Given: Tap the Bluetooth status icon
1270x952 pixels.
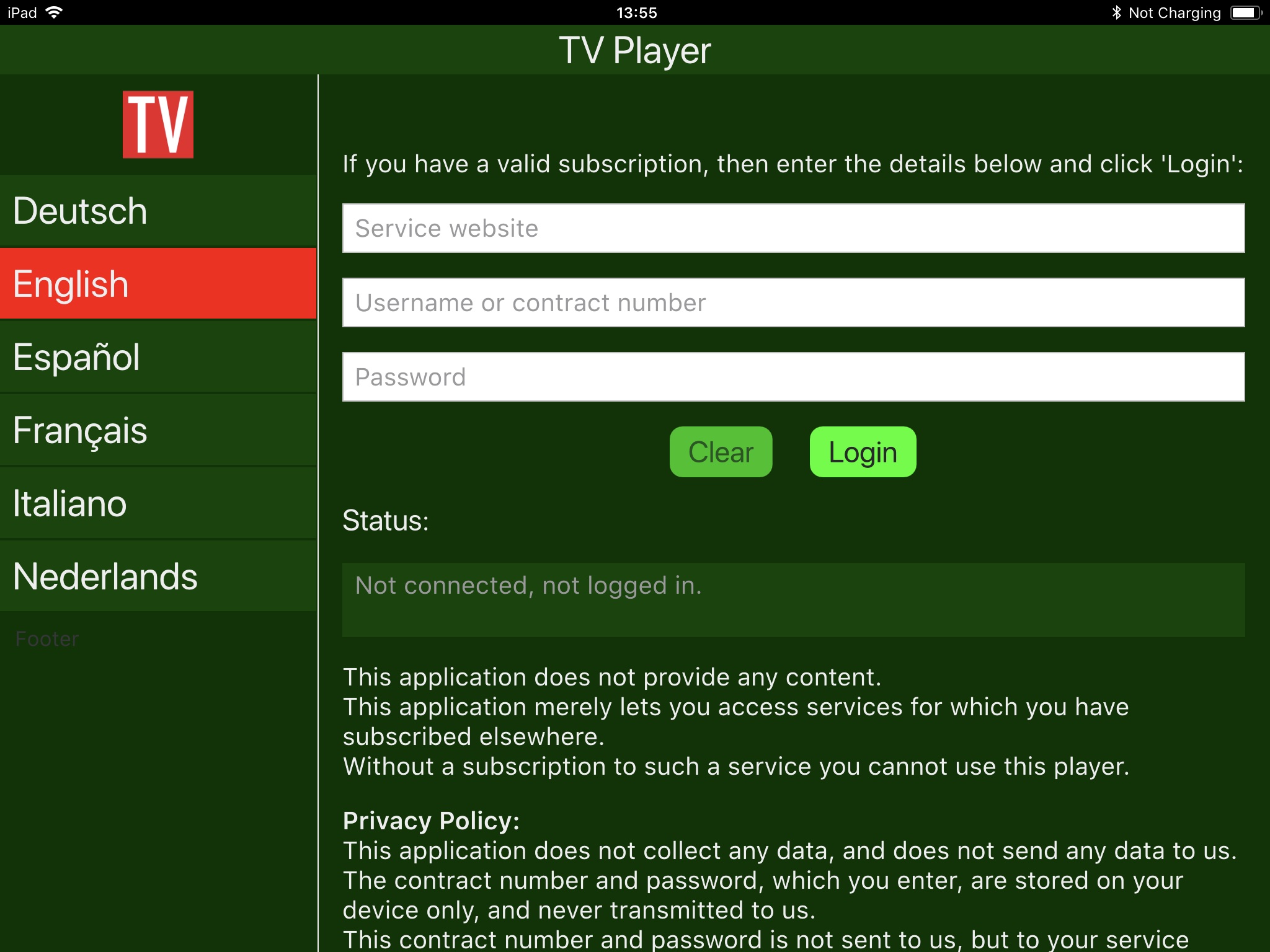Looking at the screenshot, I should pos(1116,12).
